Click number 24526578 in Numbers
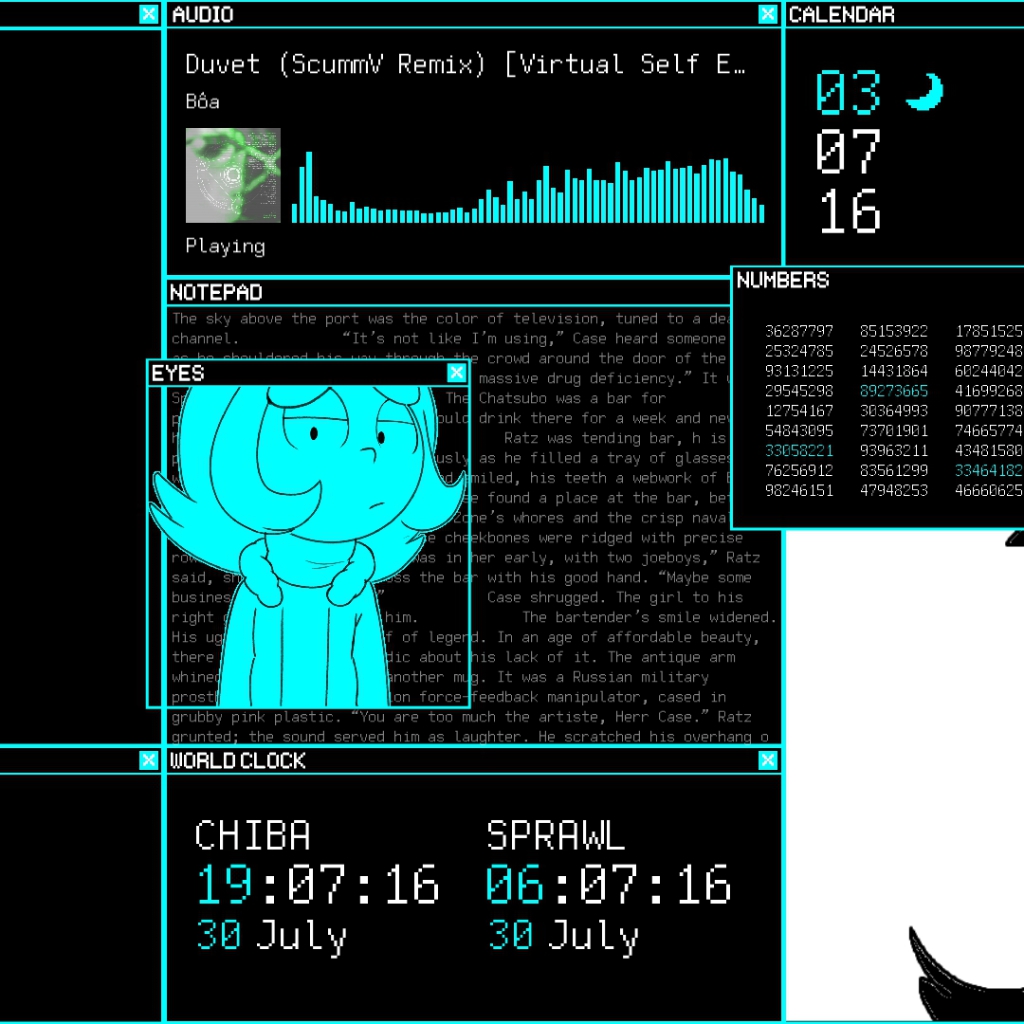Viewport: 1024px width, 1024px height. point(893,351)
